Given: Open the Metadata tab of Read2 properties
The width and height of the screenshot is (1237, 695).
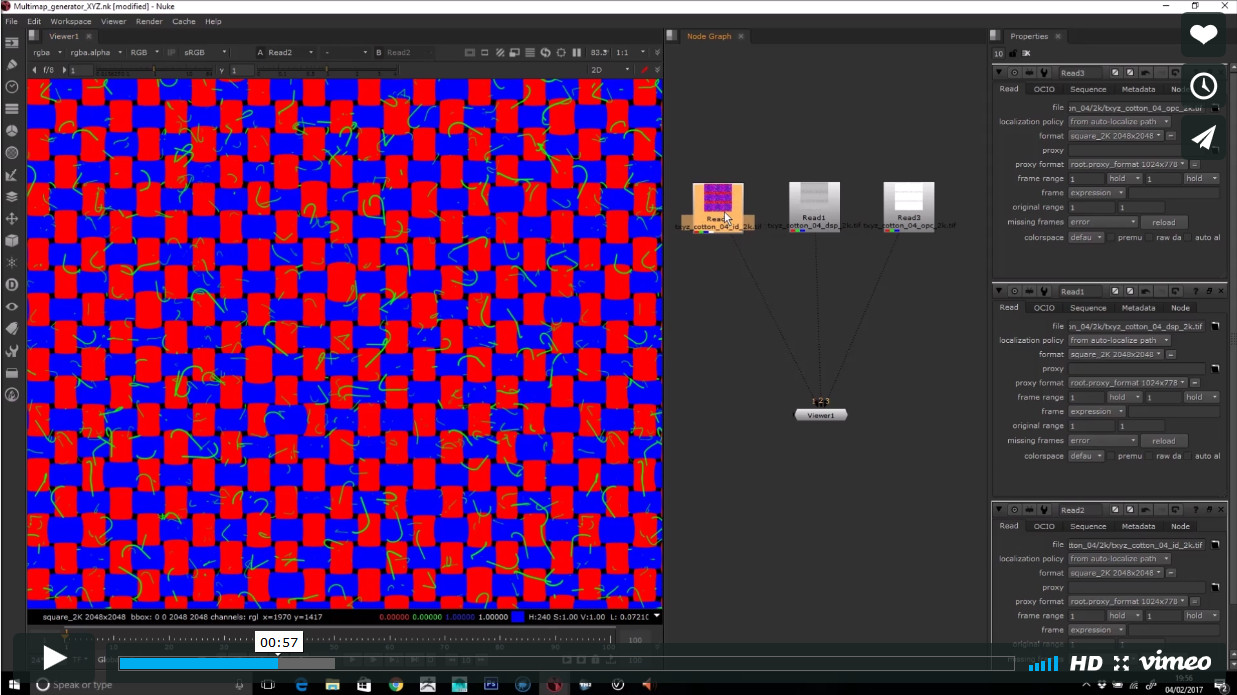Looking at the screenshot, I should click(x=1138, y=526).
